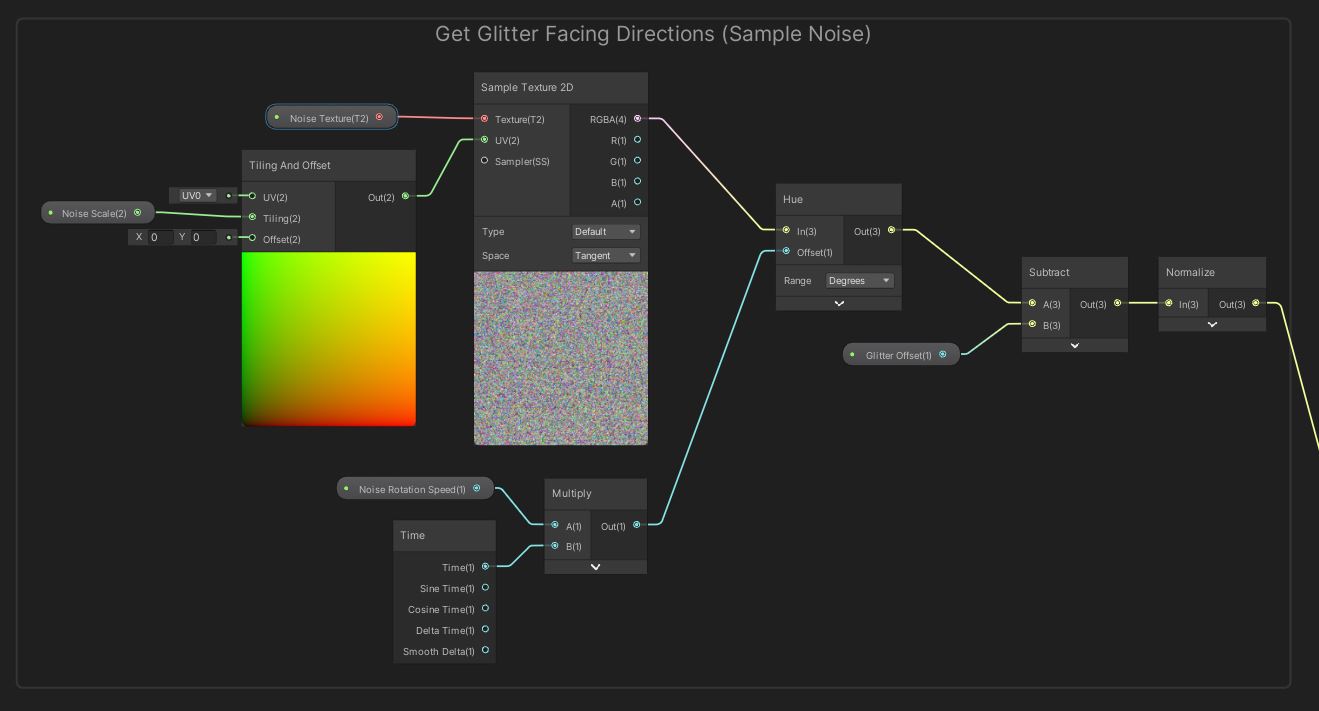
Task: Click the Sampler(SS) port on Sample Texture 2D
Action: [x=484, y=161]
